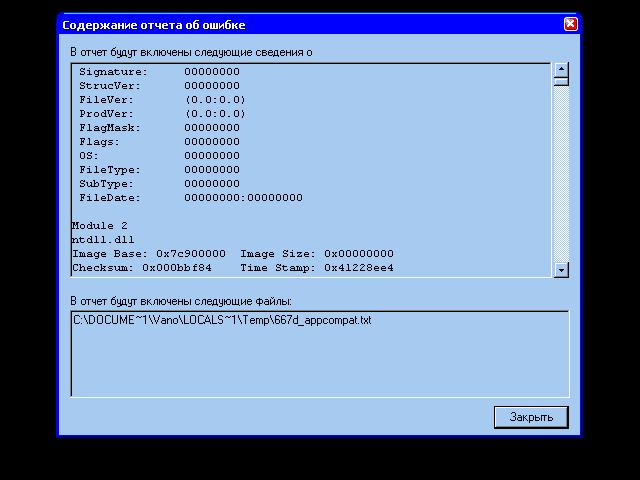Click the Signature line in the report
This screenshot has height=480, width=640.
pos(159,72)
